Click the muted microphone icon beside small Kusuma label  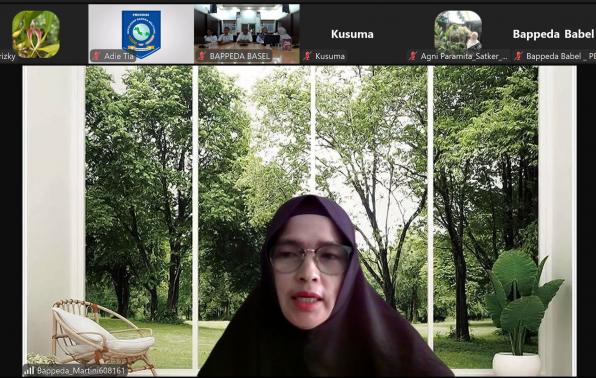pyautogui.click(x=308, y=56)
